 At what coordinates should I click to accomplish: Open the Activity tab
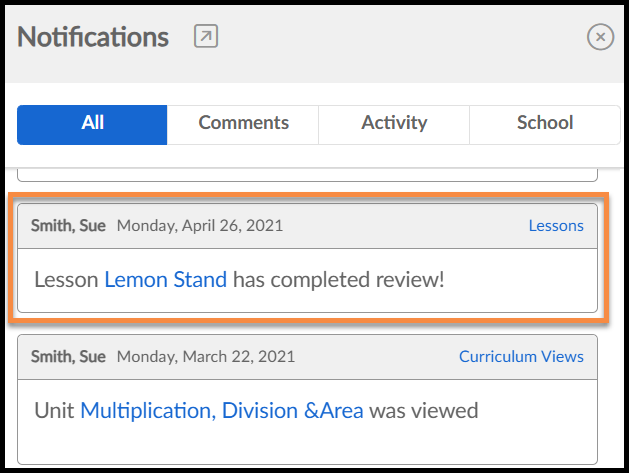click(x=394, y=124)
